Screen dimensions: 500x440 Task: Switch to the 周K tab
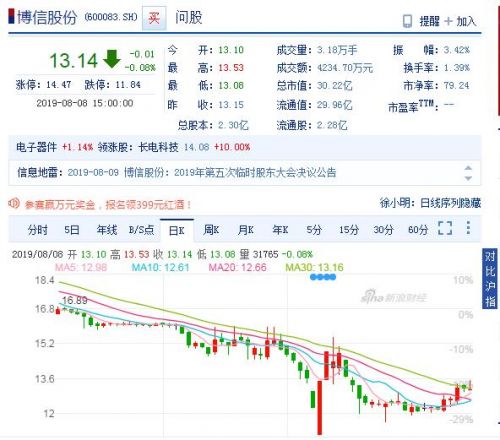pos(211,230)
